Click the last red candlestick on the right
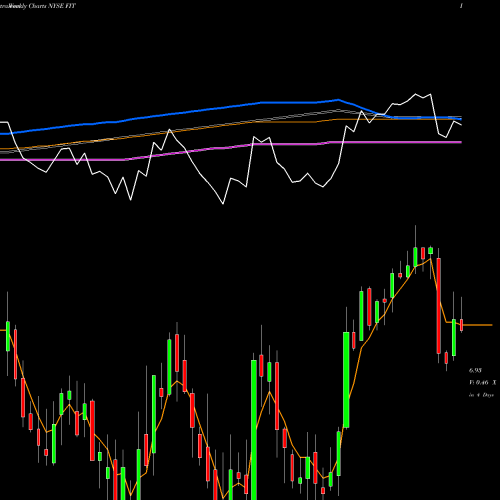 click(x=462, y=325)
